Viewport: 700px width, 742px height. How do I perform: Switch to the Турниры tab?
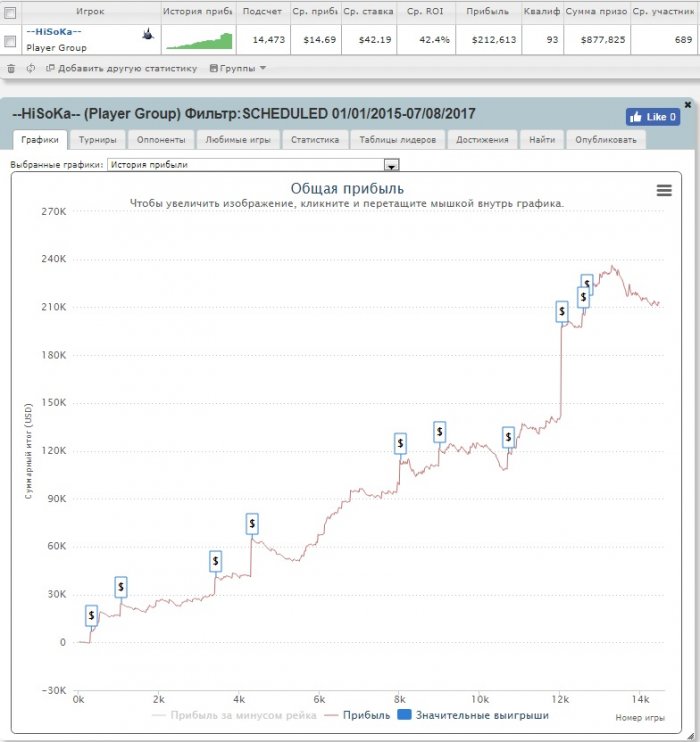click(x=97, y=140)
